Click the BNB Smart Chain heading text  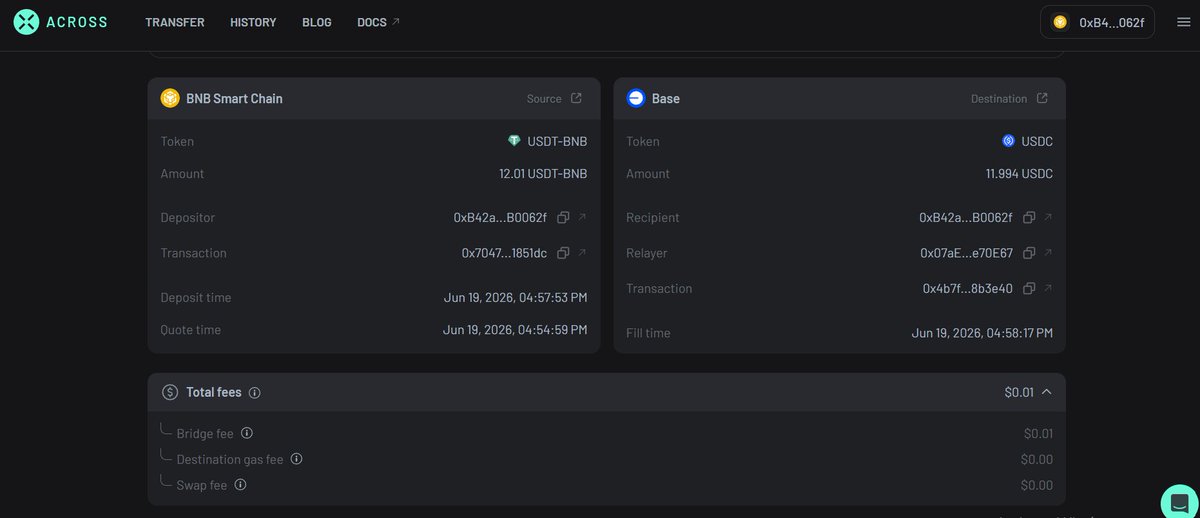click(x=234, y=98)
